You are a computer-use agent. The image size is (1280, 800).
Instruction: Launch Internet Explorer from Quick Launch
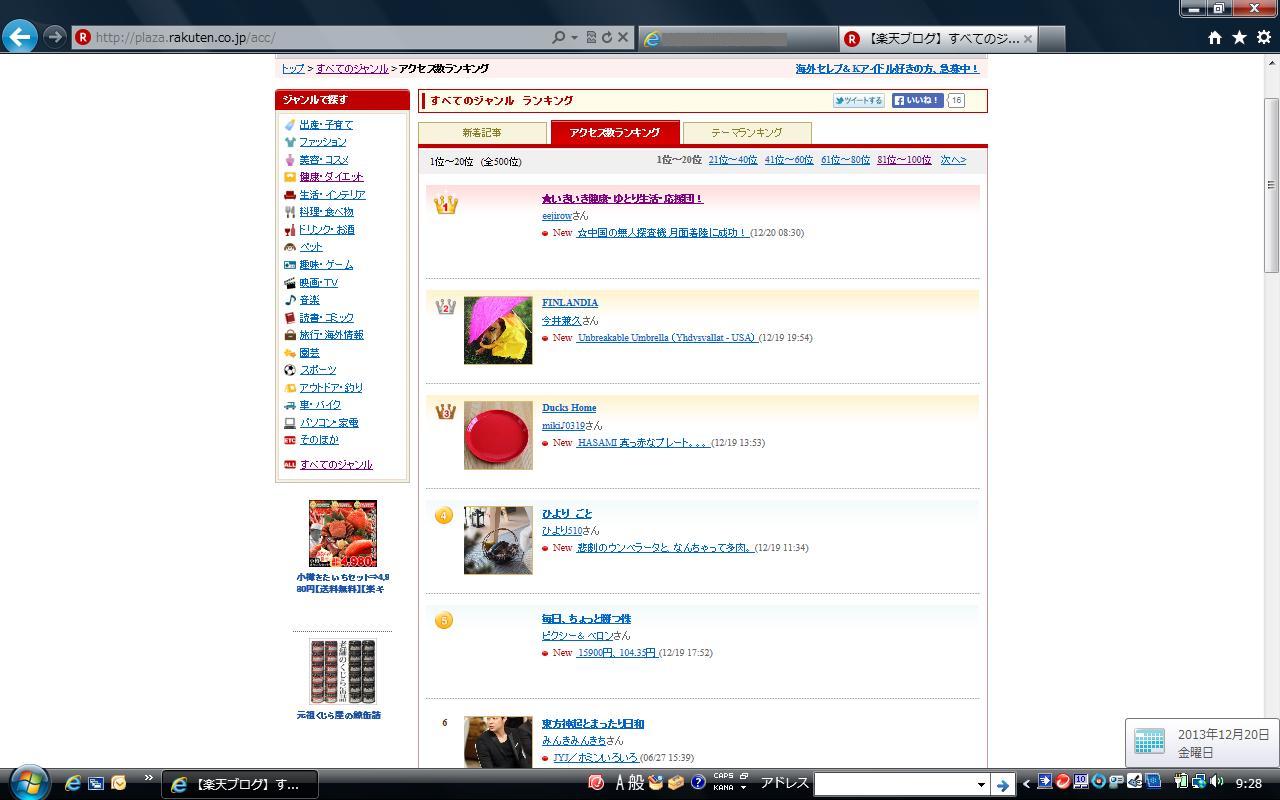[x=72, y=784]
